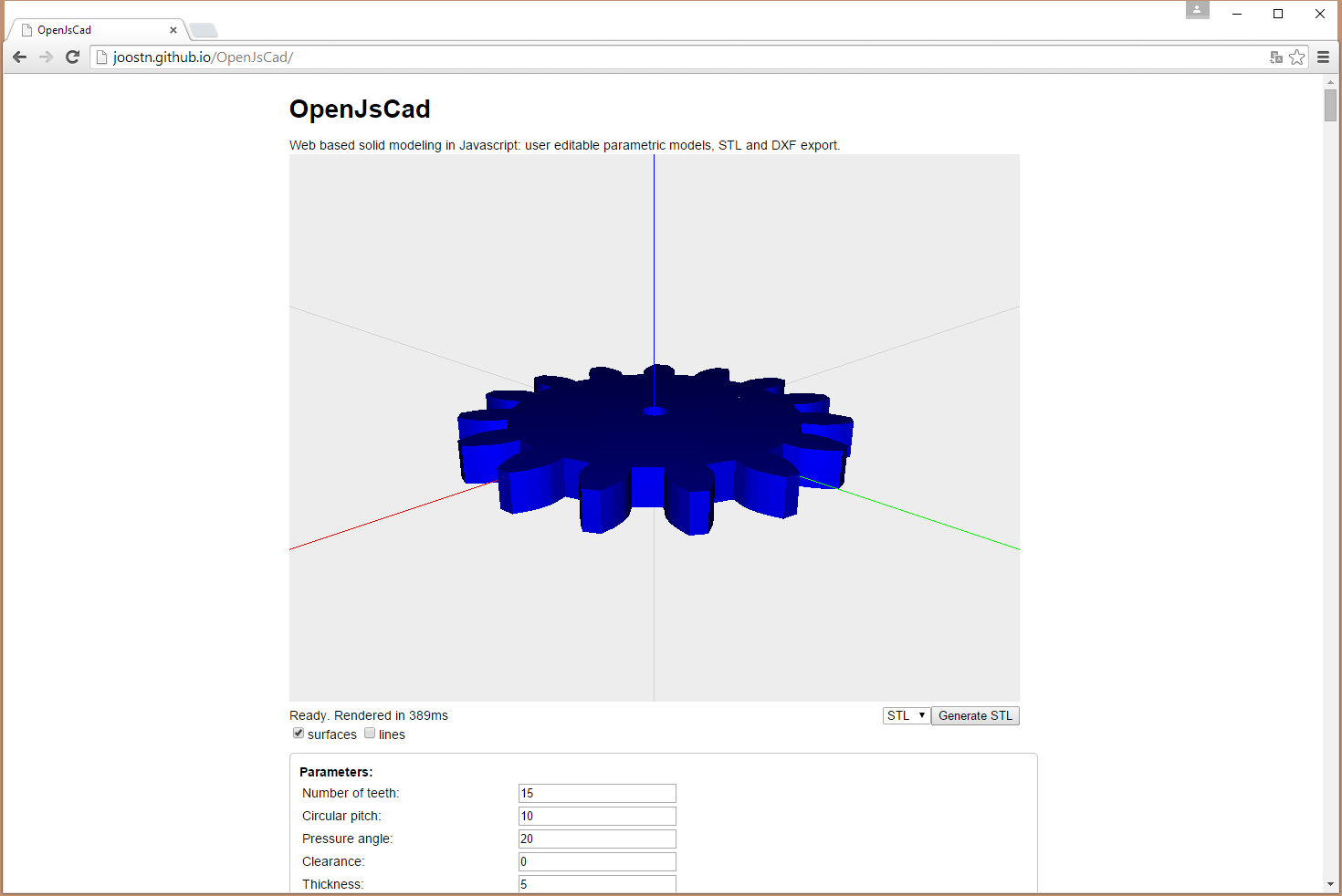Click the 'Ready. Rendered in 389ms' status text
This screenshot has height=896, width=1342.
coord(369,715)
